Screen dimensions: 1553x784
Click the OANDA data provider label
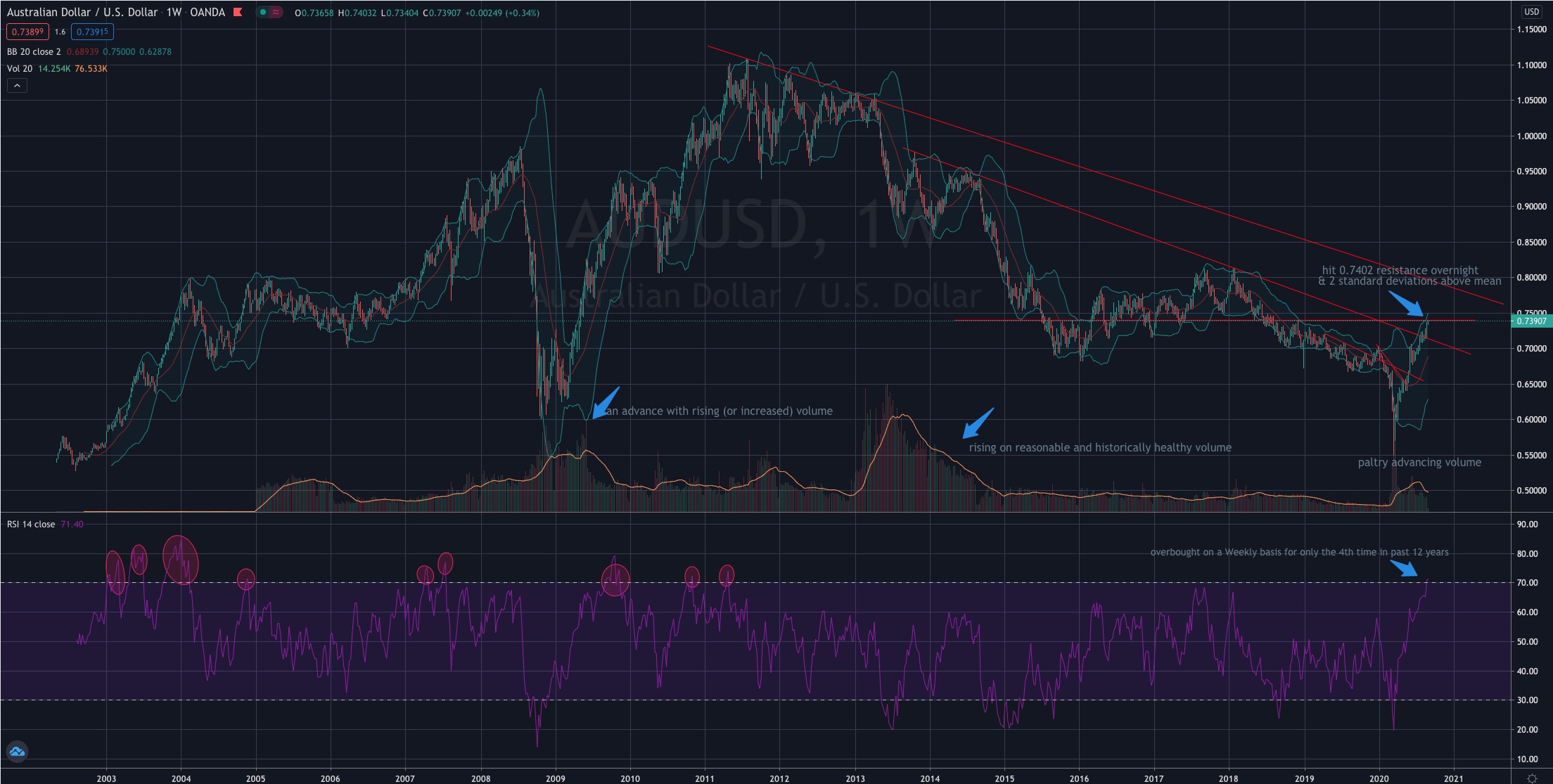click(206, 12)
